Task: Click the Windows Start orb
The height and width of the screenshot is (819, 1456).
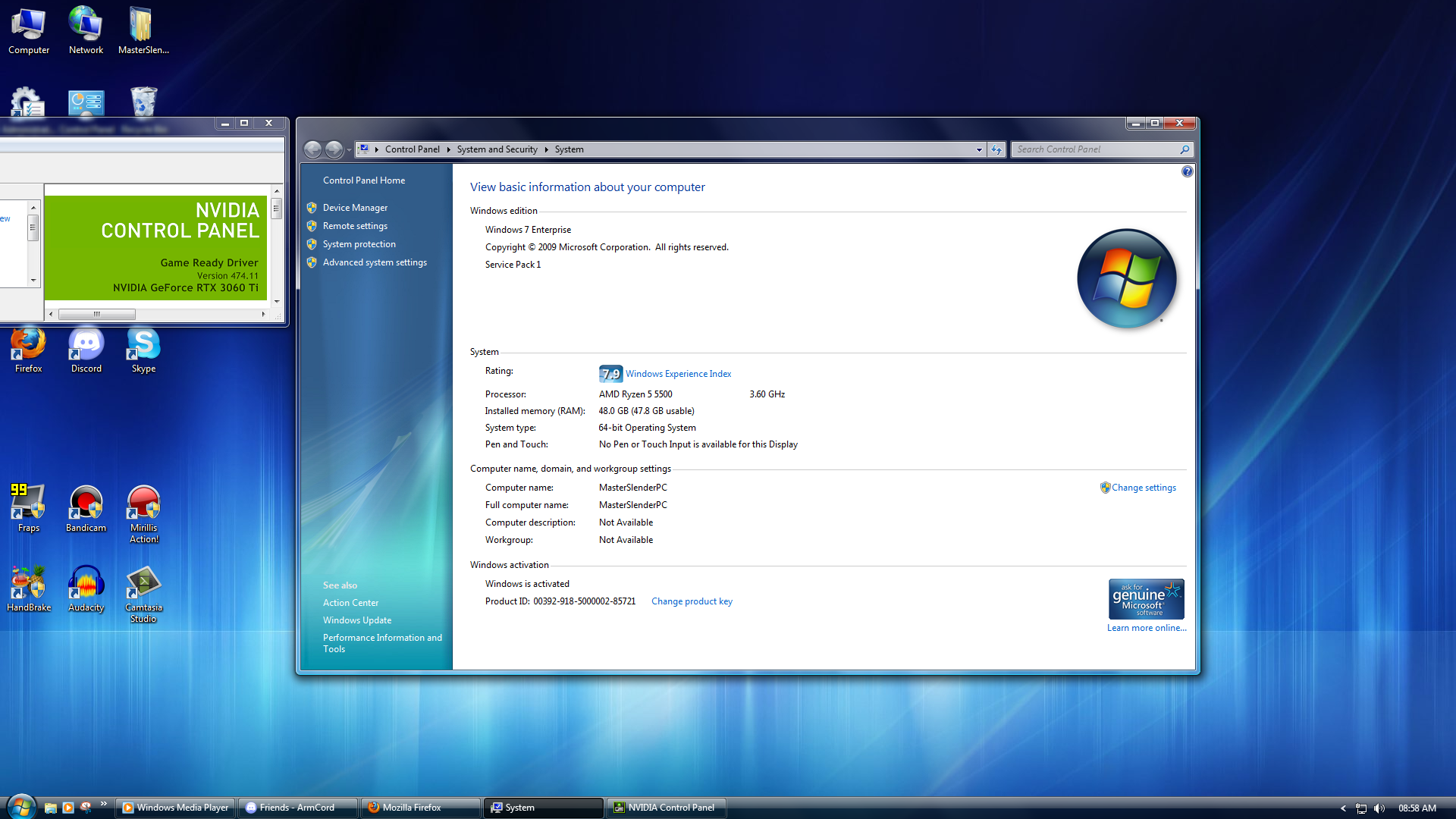Action: click(x=20, y=807)
